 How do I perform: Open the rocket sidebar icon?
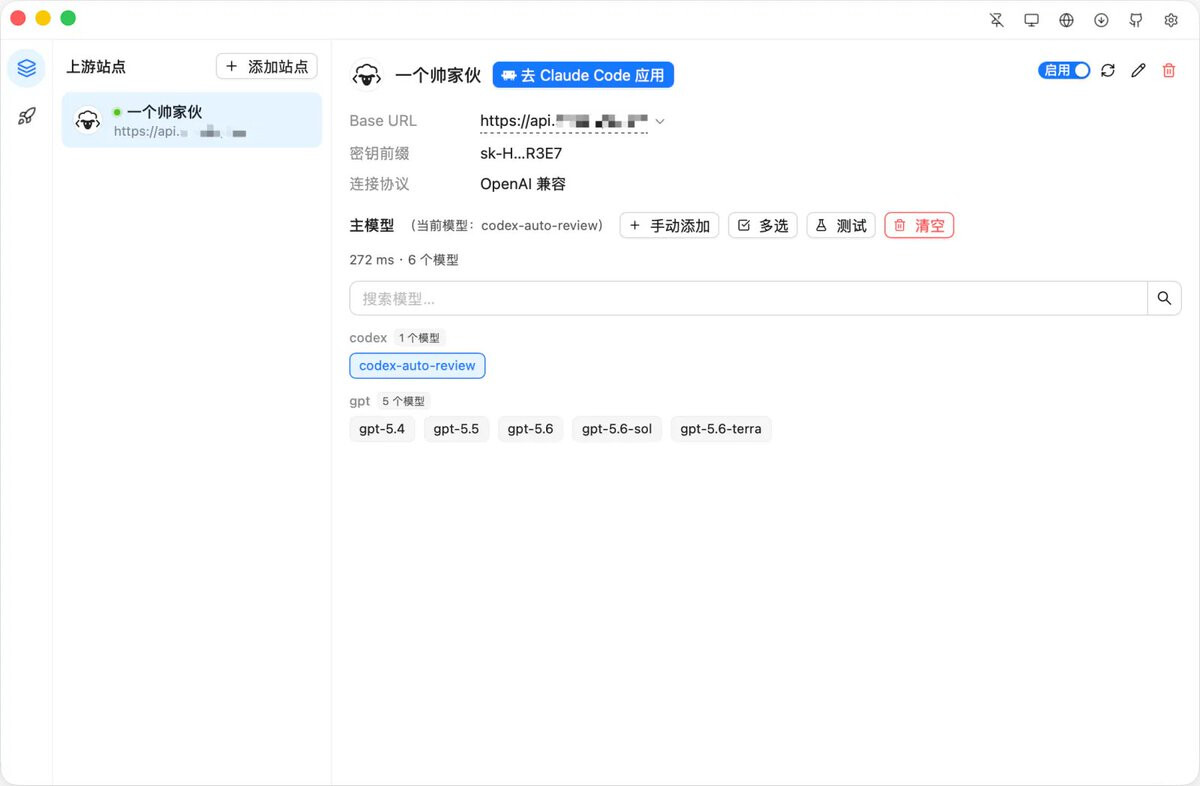point(26,116)
